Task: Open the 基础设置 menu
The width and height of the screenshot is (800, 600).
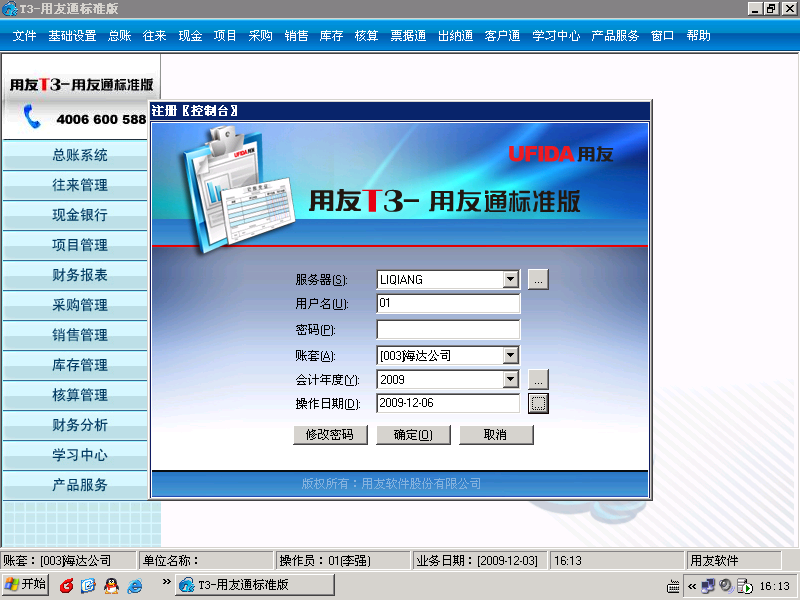Action: click(x=72, y=36)
